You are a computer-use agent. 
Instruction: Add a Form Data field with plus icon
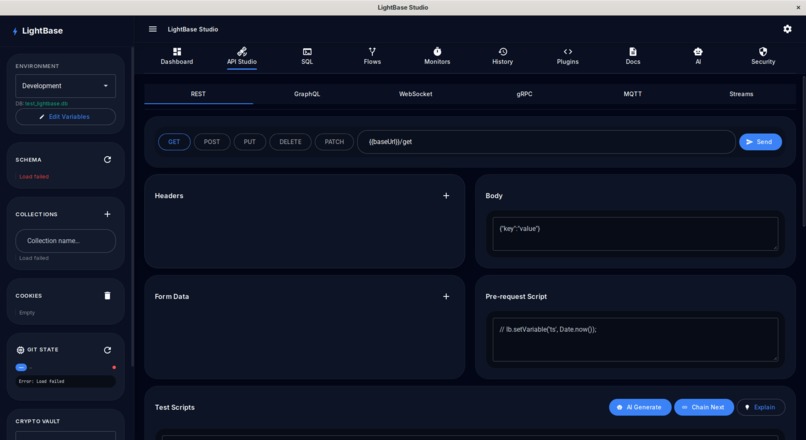tap(446, 297)
